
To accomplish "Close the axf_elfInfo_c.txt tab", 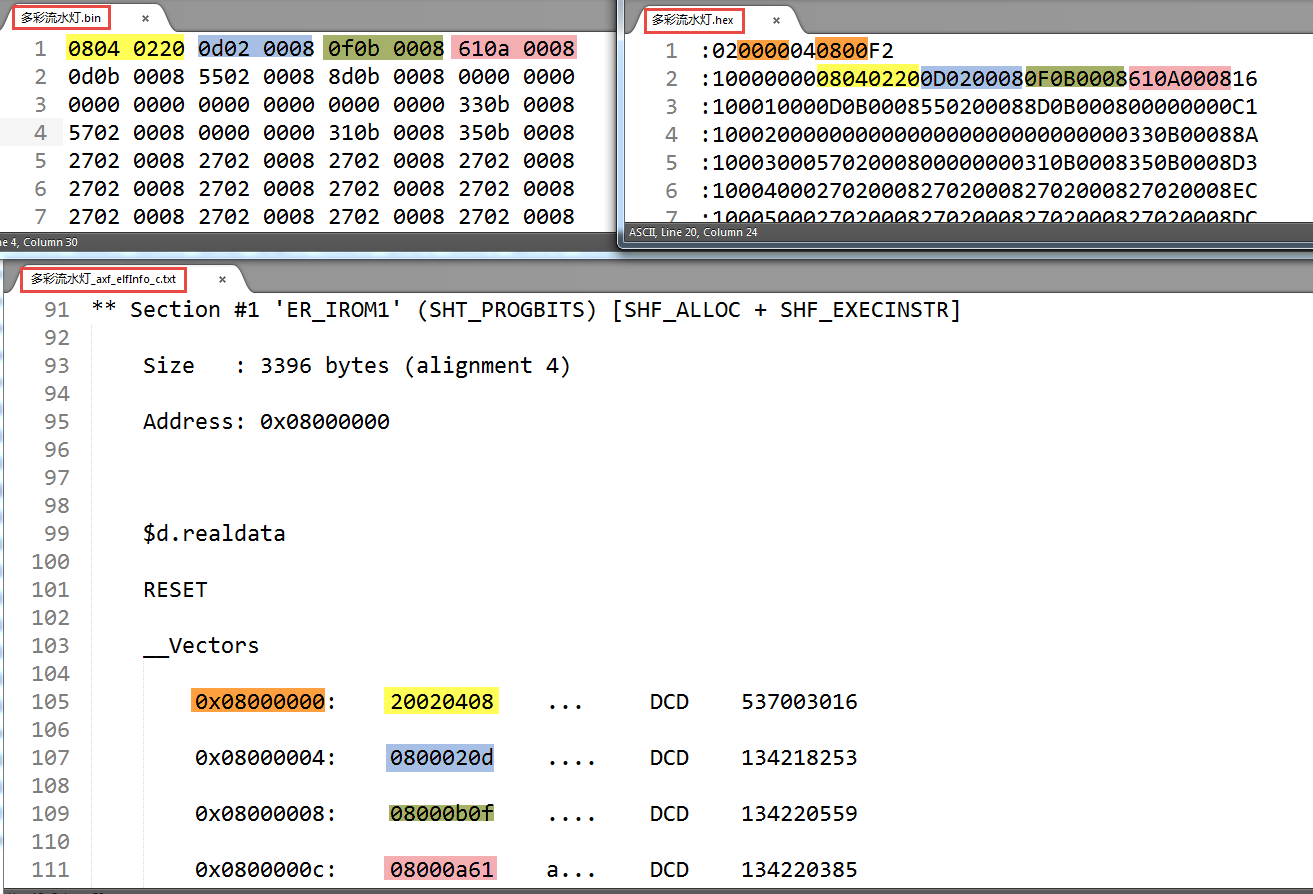I will (x=222, y=280).
